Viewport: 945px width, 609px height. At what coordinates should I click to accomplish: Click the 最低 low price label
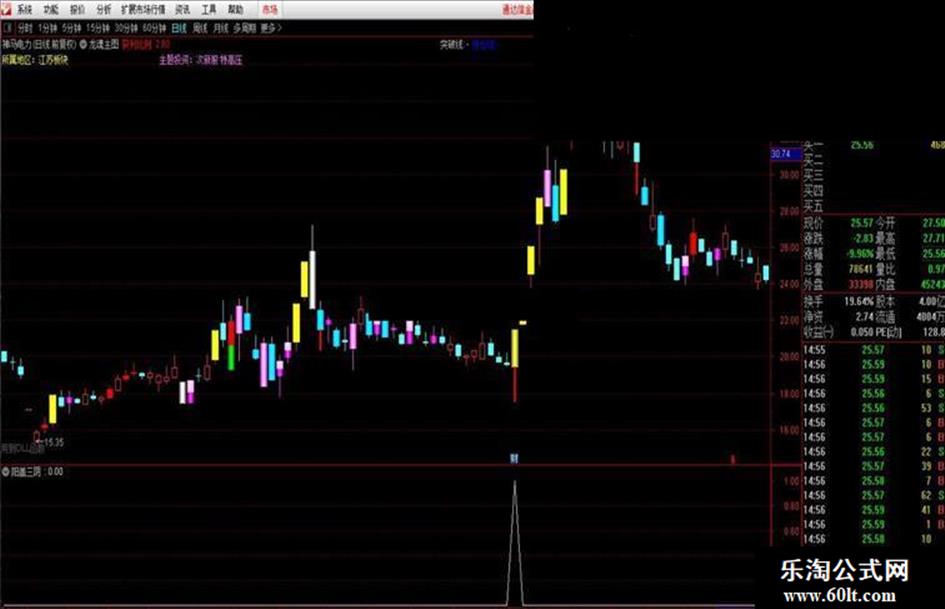886,253
